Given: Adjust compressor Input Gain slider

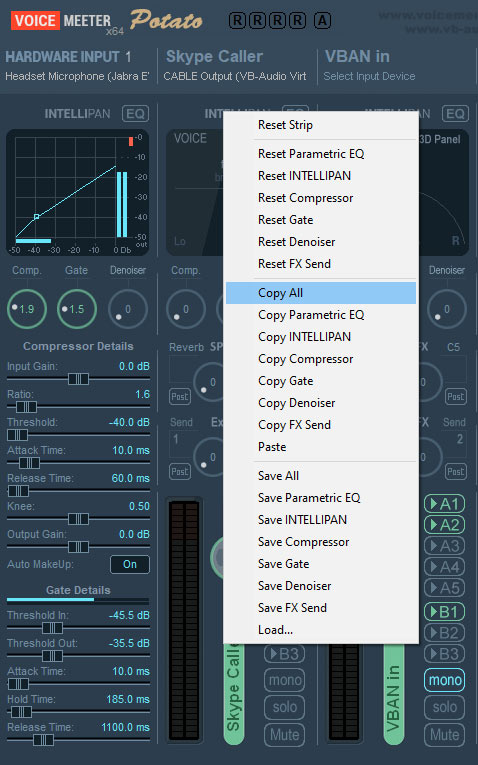Looking at the screenshot, I should tap(78, 379).
